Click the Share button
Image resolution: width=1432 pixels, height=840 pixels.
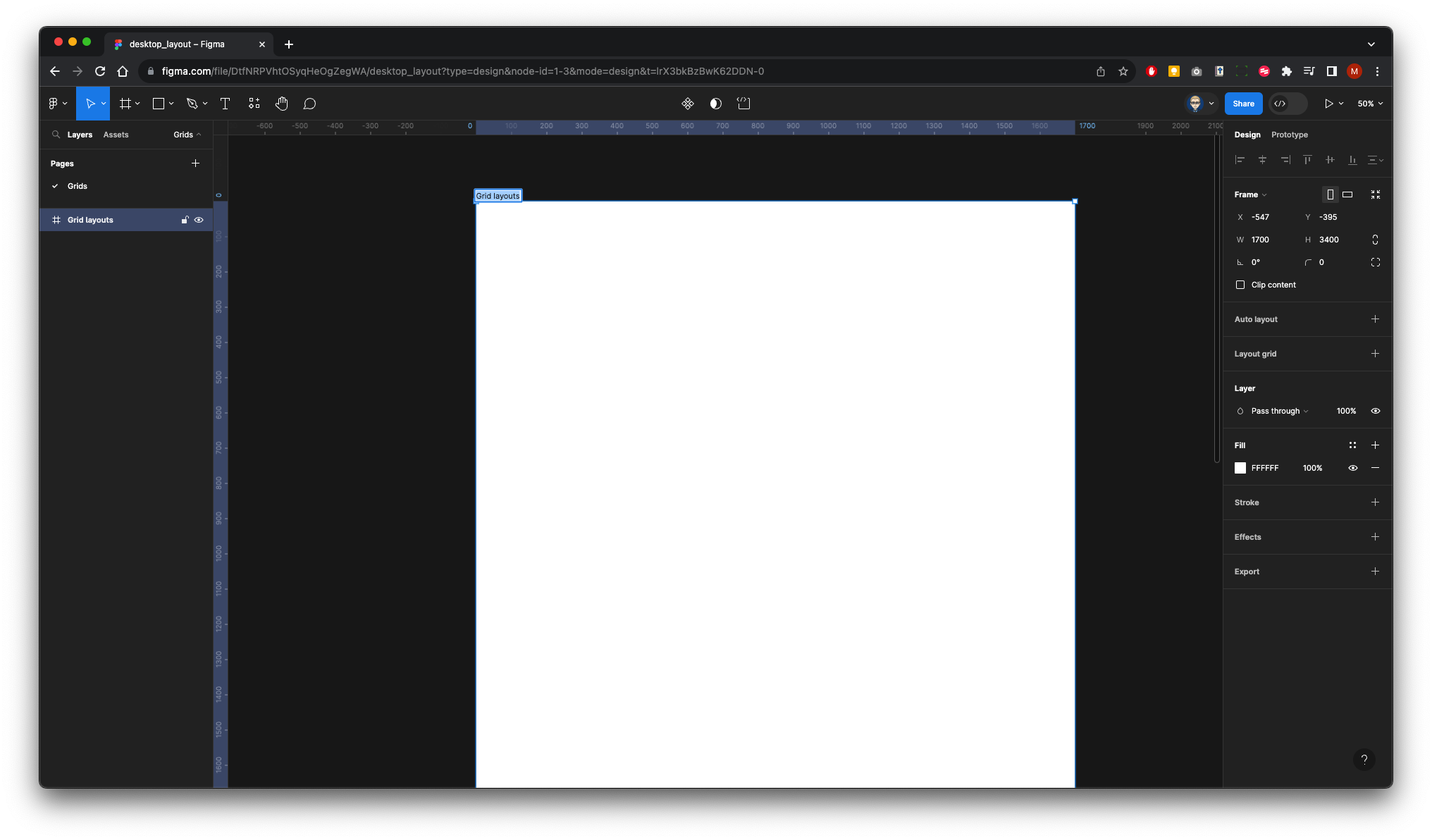coord(1244,103)
